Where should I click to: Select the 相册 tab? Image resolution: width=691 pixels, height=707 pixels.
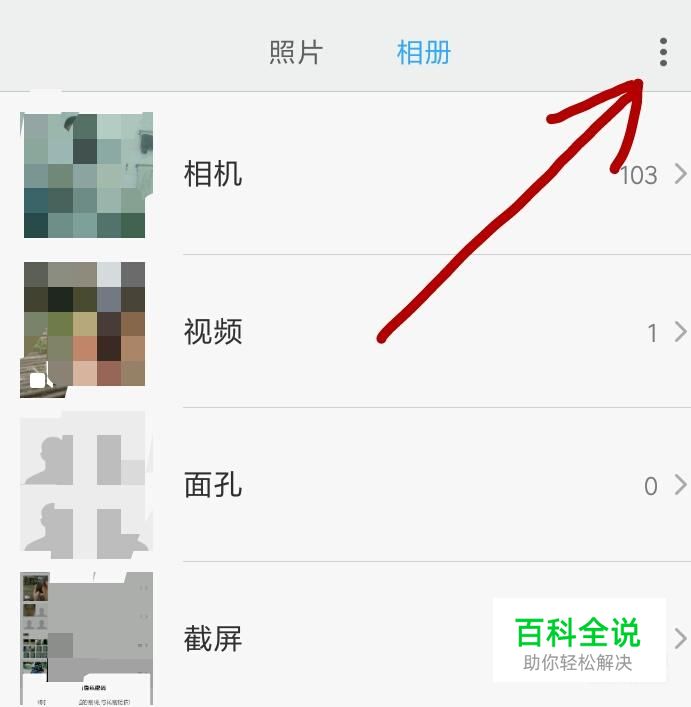pos(423,52)
